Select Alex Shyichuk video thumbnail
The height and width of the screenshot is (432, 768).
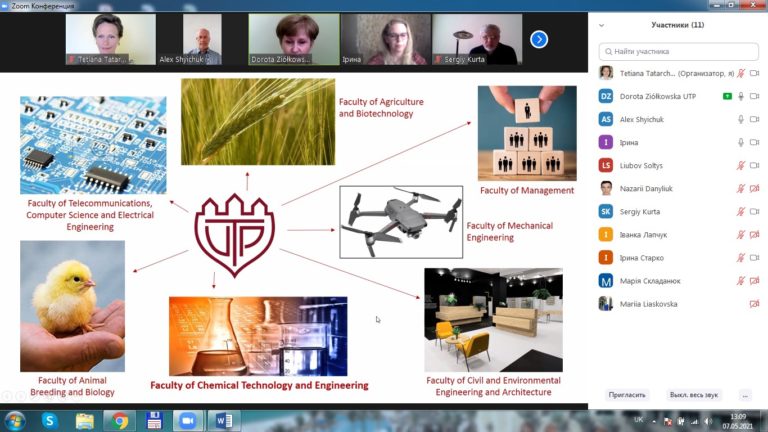tap(202, 39)
